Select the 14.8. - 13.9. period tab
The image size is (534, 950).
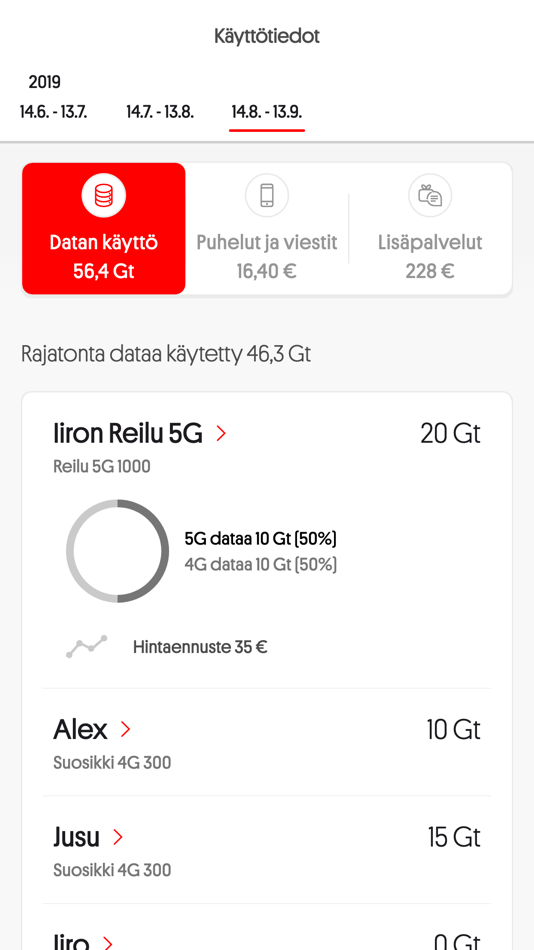[x=267, y=112]
